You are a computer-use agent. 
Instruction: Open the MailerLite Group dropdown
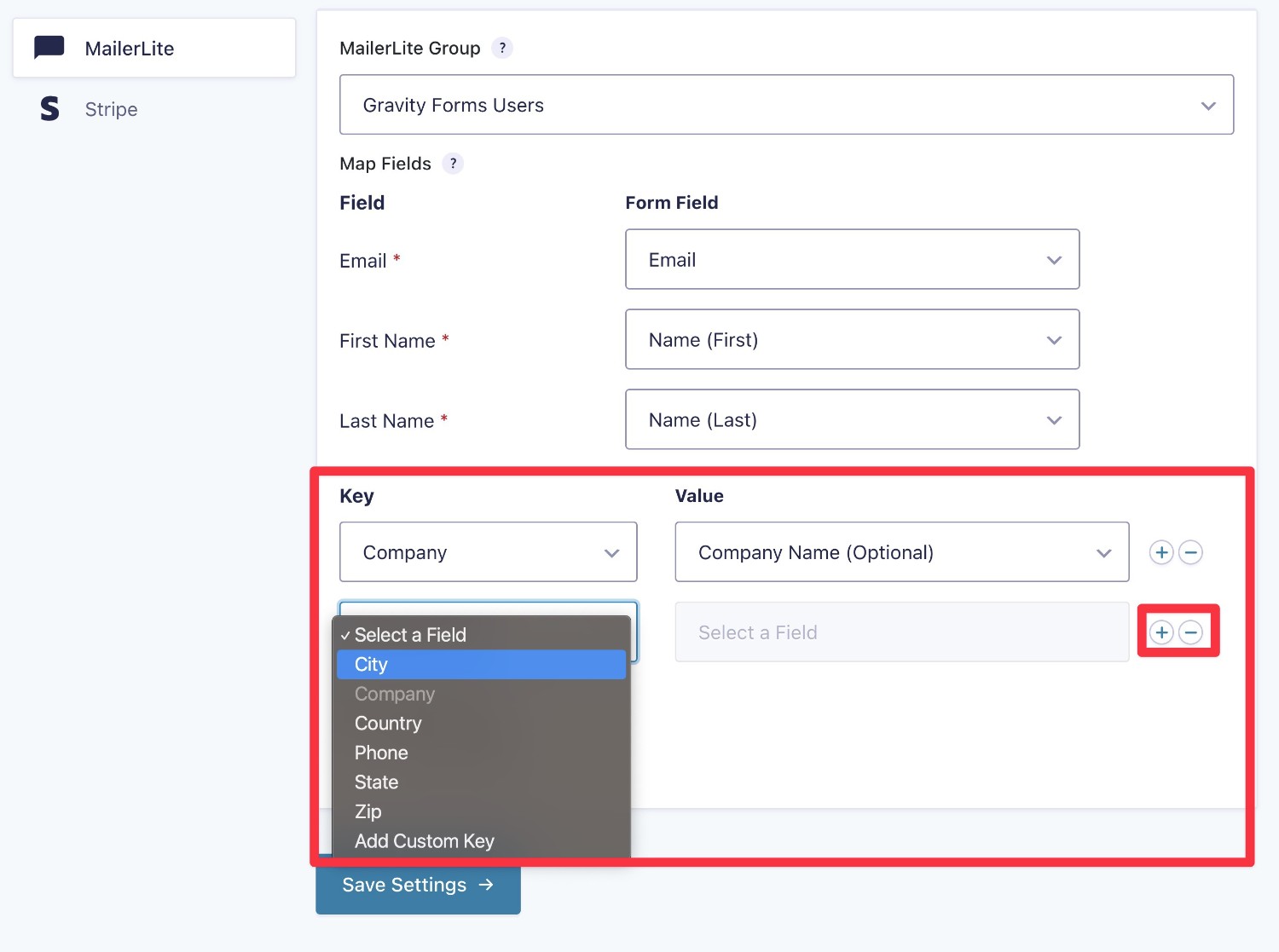(x=786, y=105)
